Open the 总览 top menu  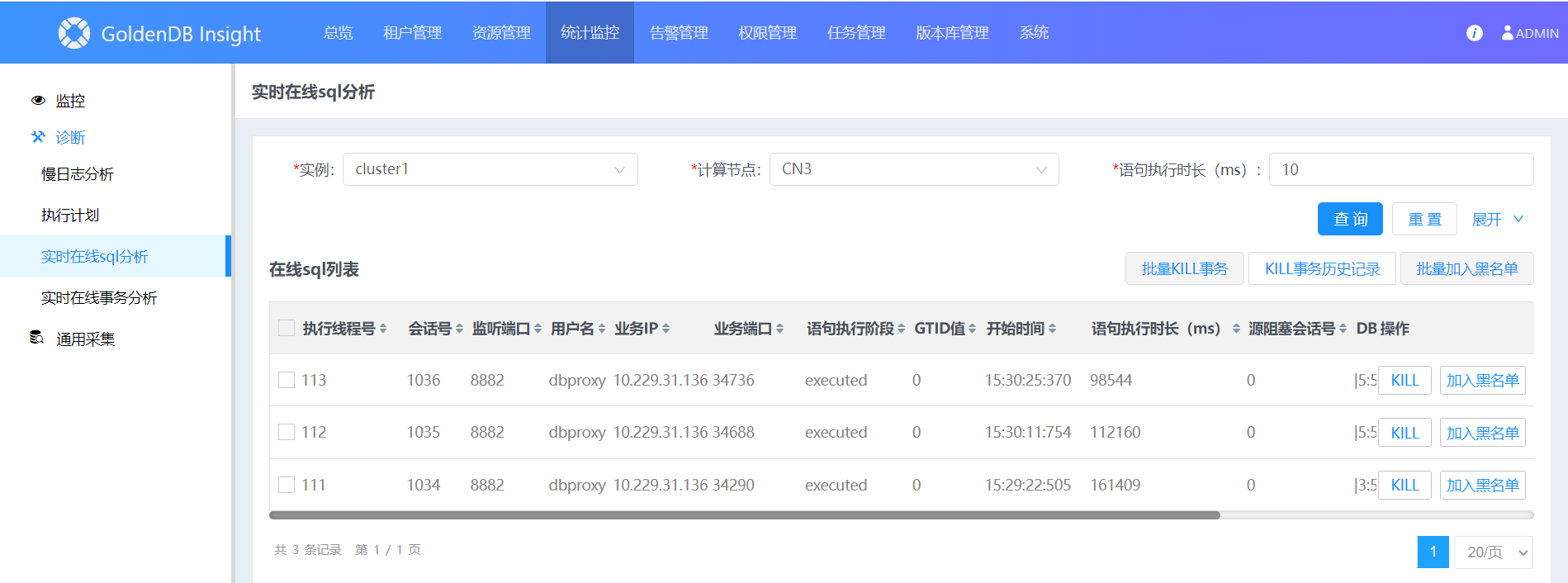pos(339,33)
